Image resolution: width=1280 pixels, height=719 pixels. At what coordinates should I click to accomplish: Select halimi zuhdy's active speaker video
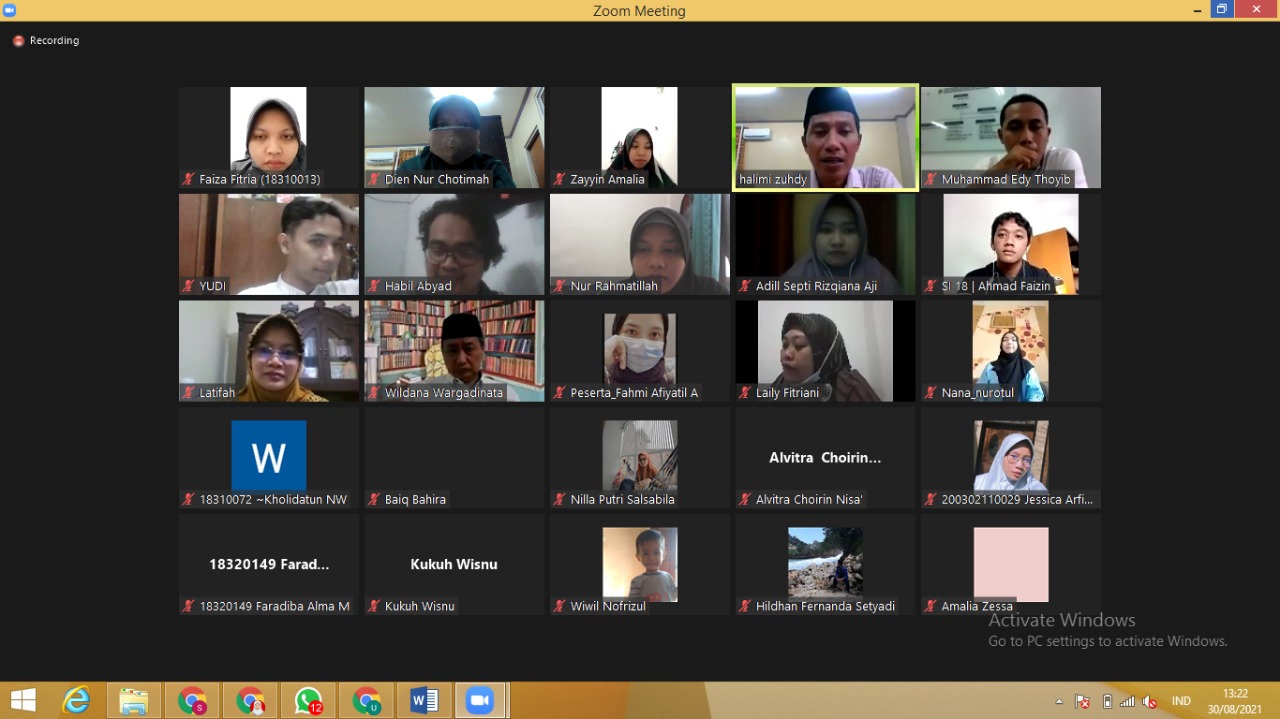click(x=825, y=137)
